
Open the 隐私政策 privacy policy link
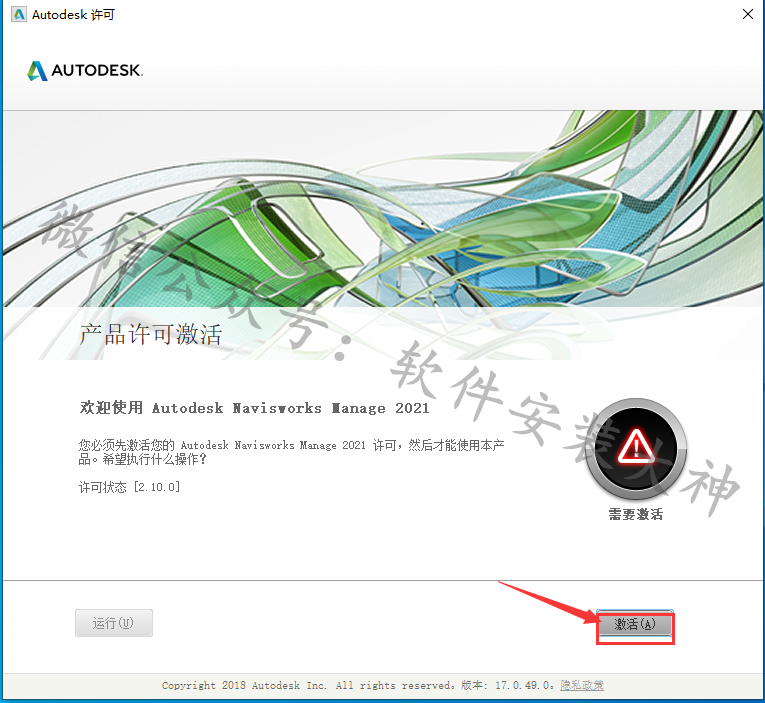(582, 685)
